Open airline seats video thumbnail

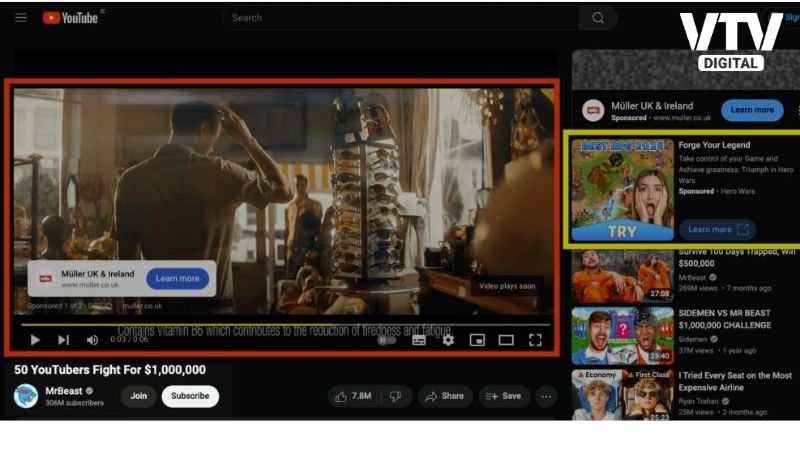coord(622,395)
